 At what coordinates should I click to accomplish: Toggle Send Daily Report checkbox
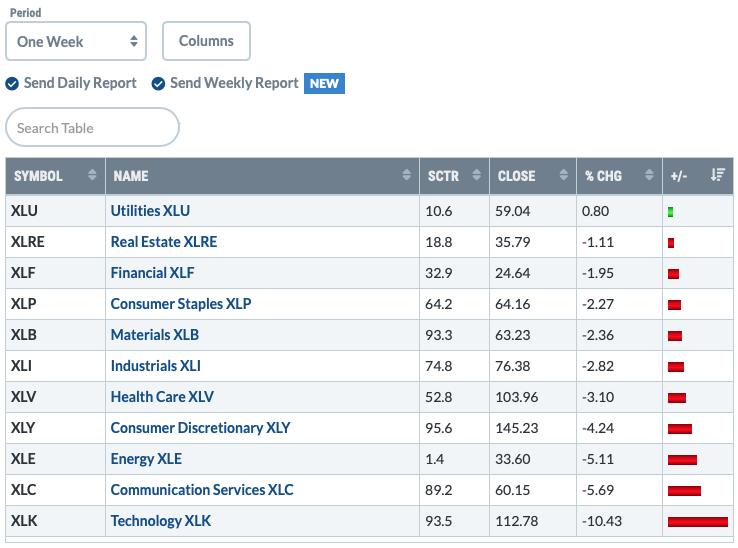[12, 84]
